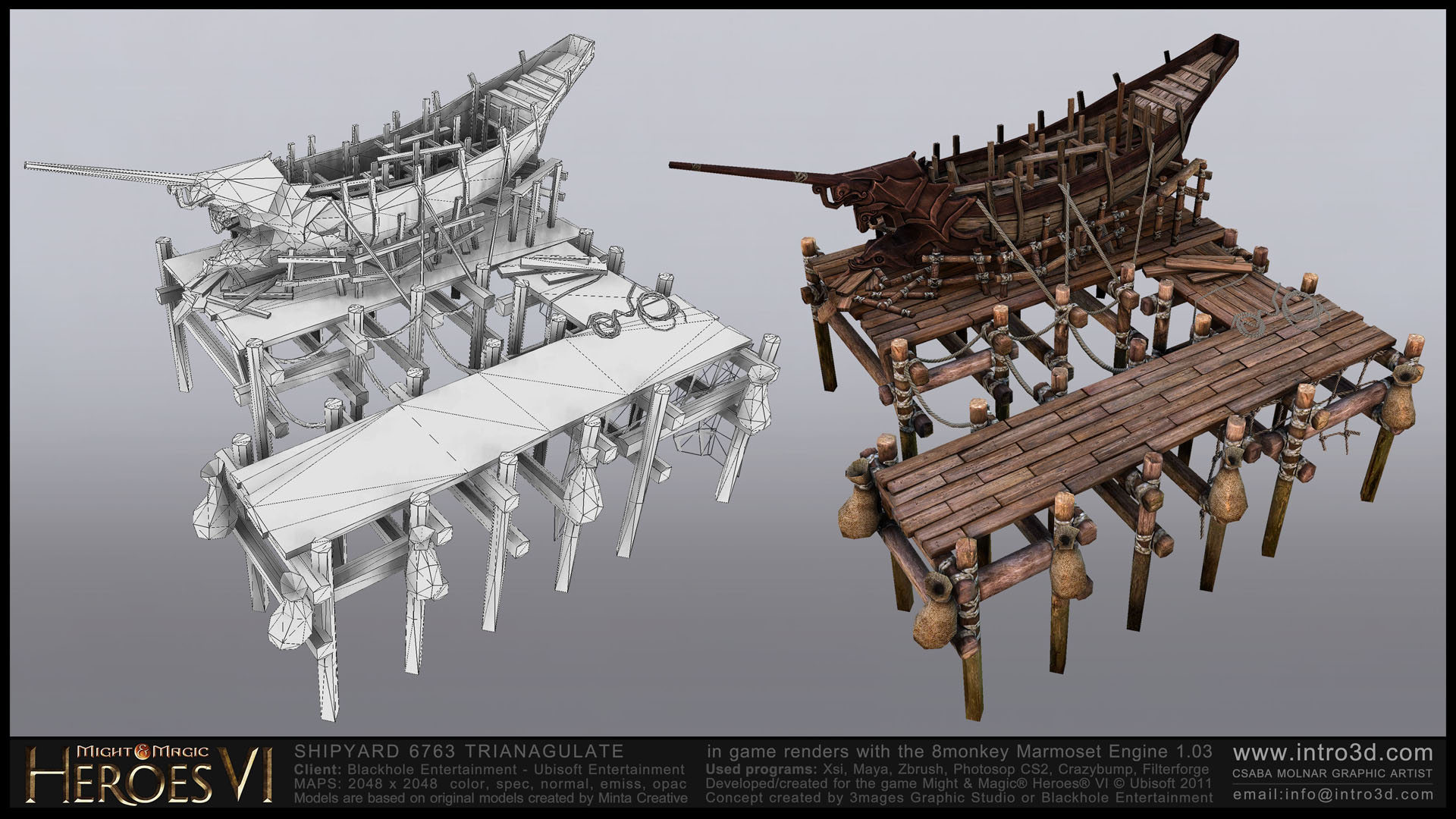Click the 'Concept created by 3mages' line

click(x=959, y=798)
